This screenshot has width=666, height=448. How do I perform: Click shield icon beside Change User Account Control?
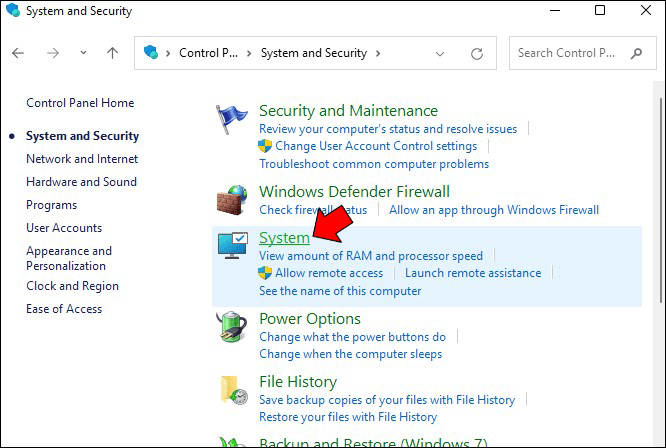pos(265,146)
